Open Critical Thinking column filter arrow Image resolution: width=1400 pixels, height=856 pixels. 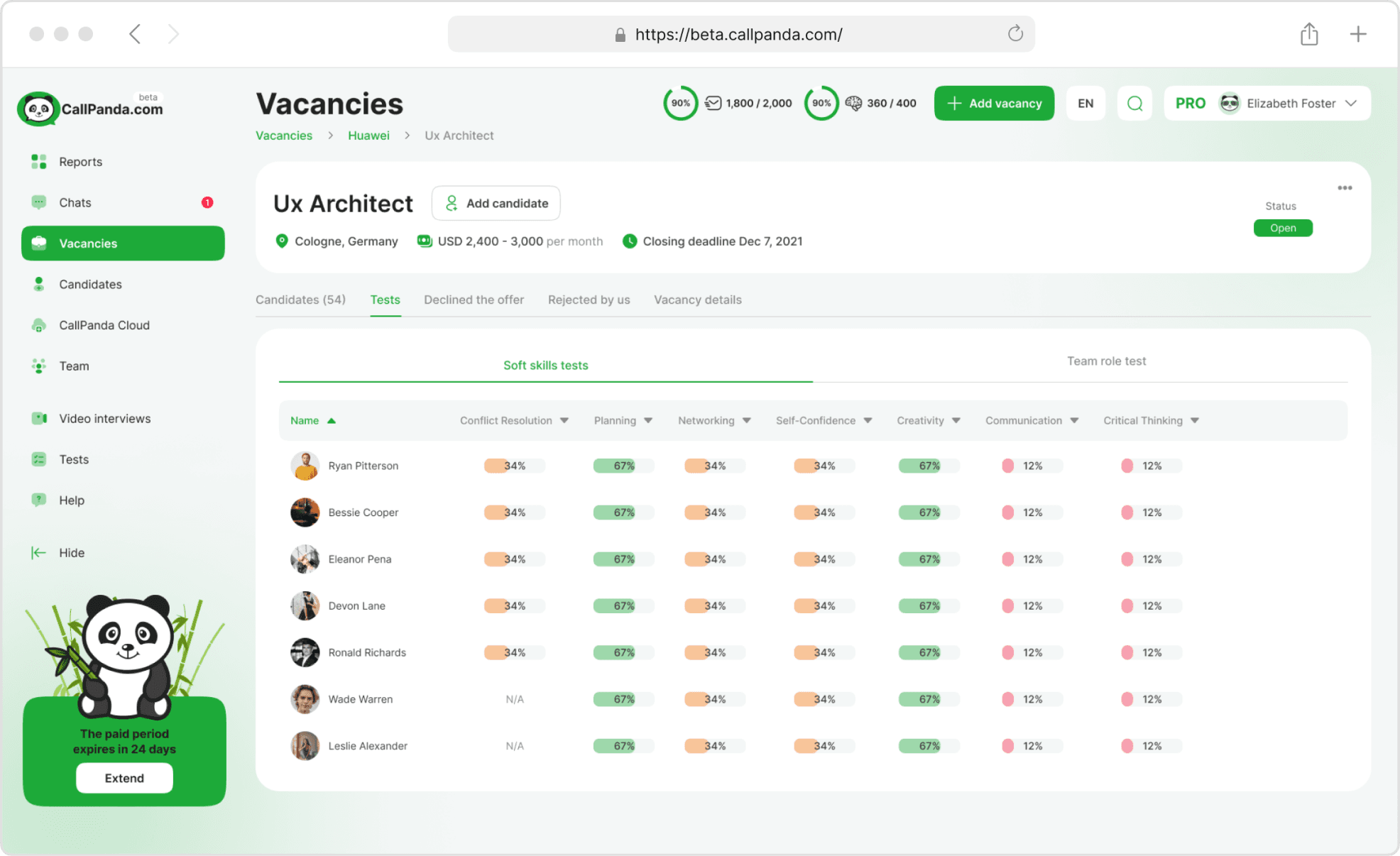pos(1195,421)
